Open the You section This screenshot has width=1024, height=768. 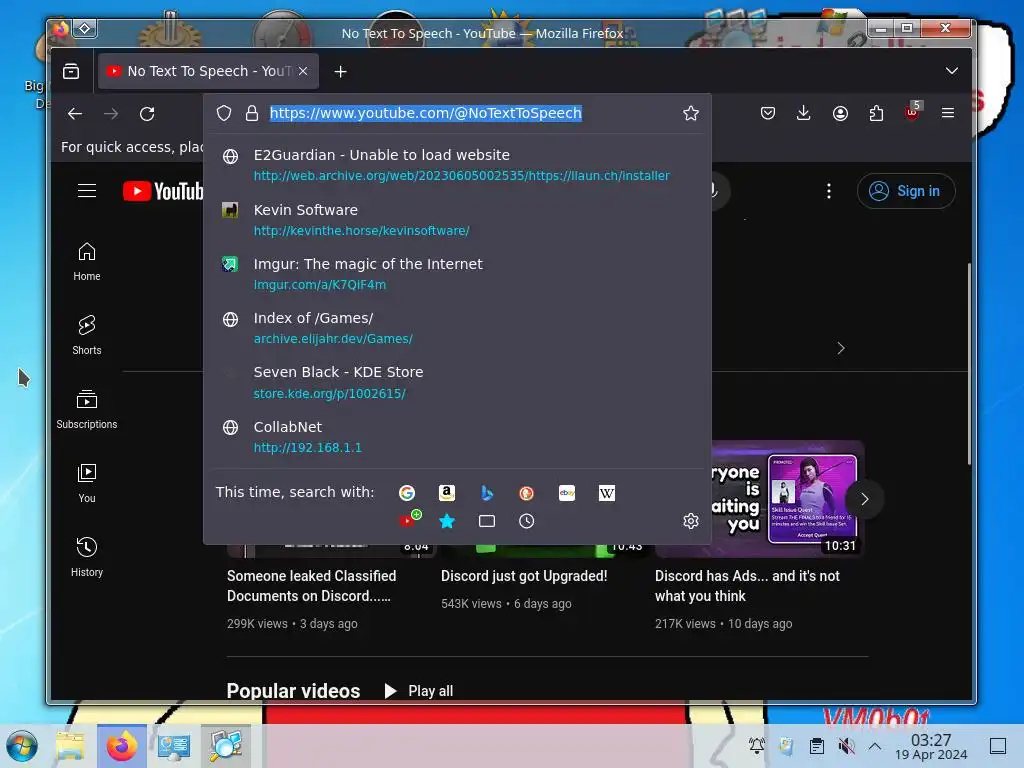(x=87, y=483)
